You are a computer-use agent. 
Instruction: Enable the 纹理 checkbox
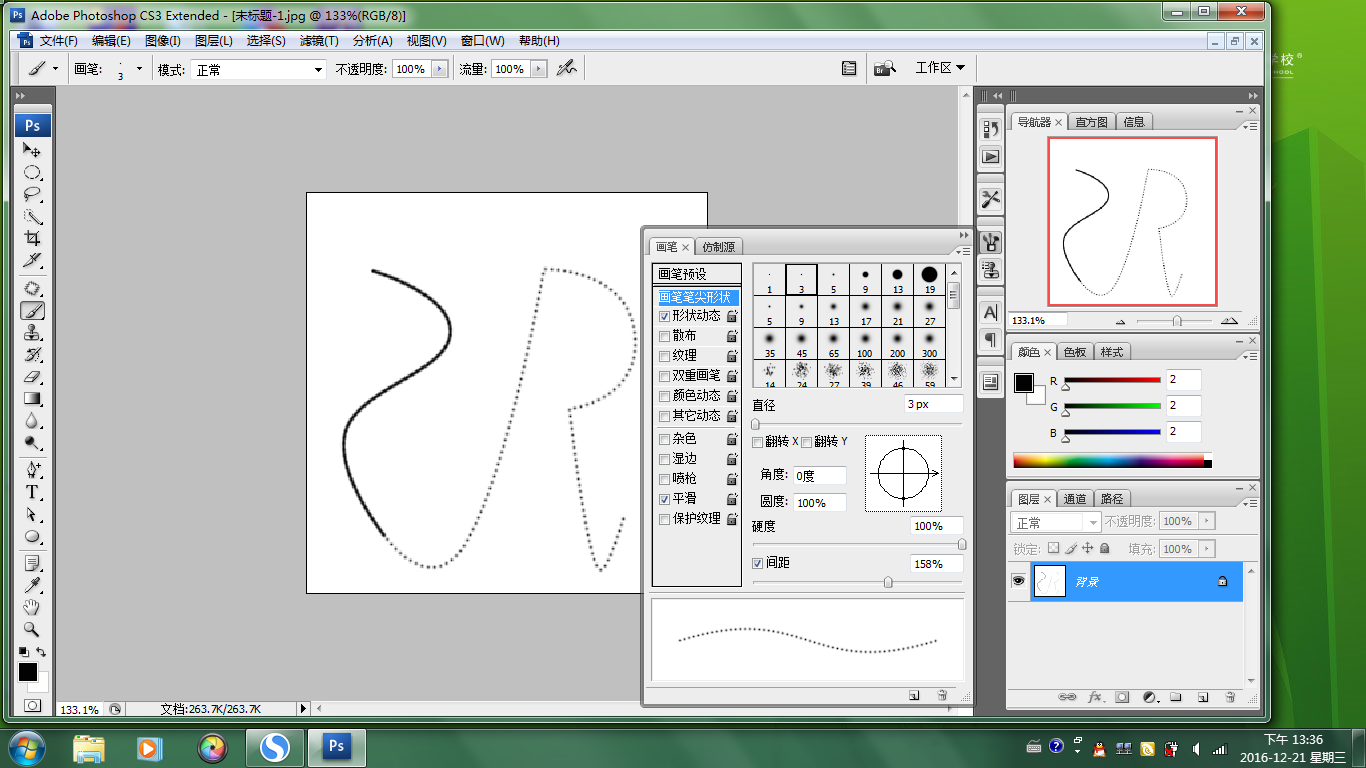click(665, 356)
